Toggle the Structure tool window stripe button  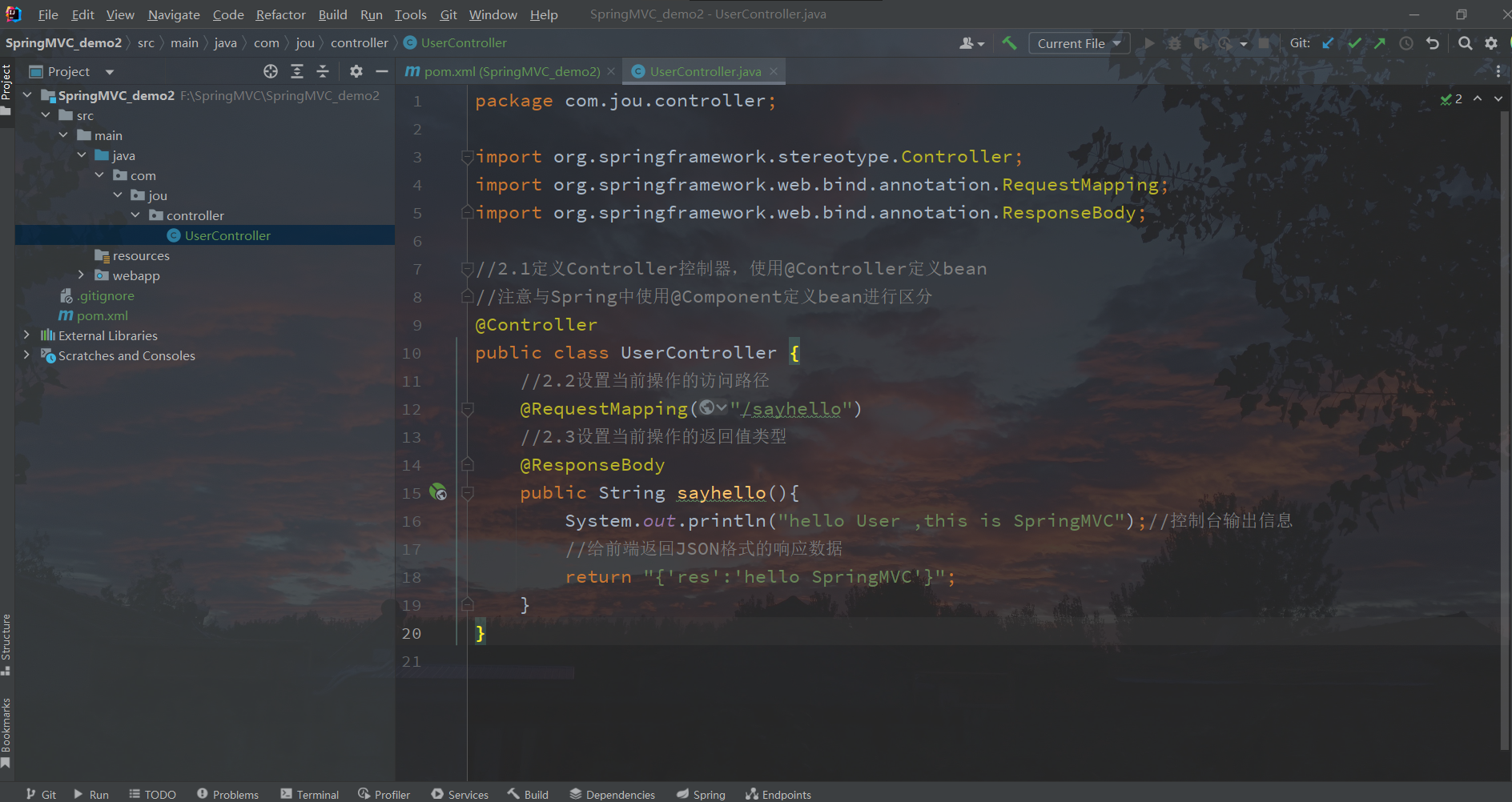[6, 644]
